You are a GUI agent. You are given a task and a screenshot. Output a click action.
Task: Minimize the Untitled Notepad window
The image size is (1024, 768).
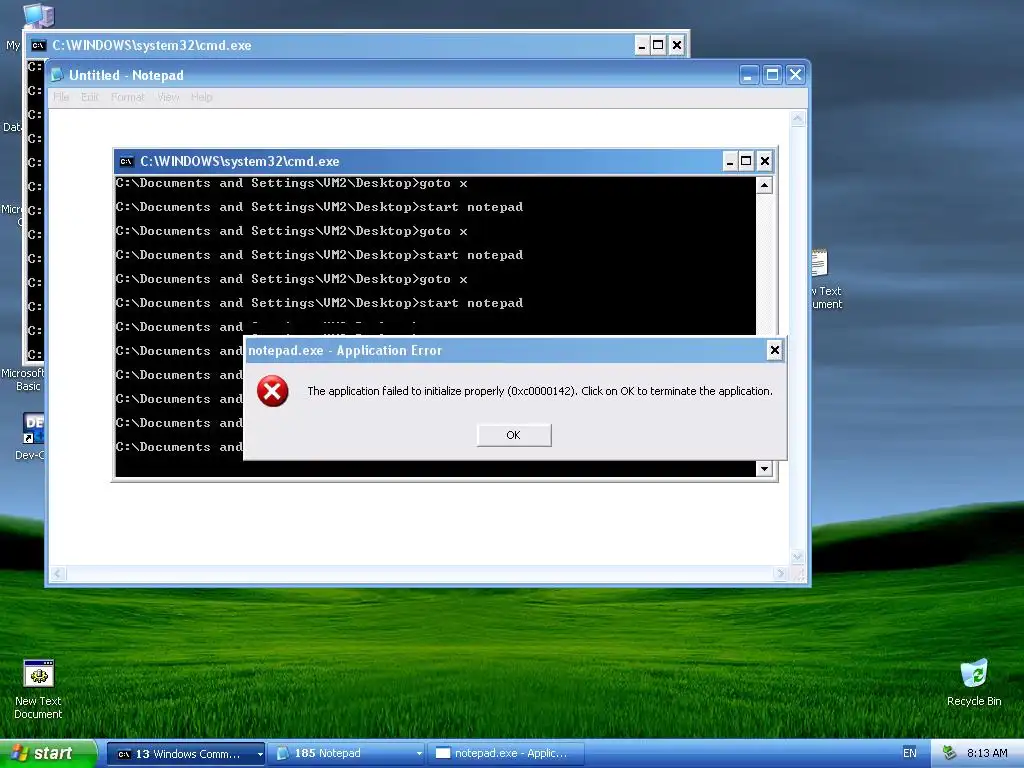748,75
